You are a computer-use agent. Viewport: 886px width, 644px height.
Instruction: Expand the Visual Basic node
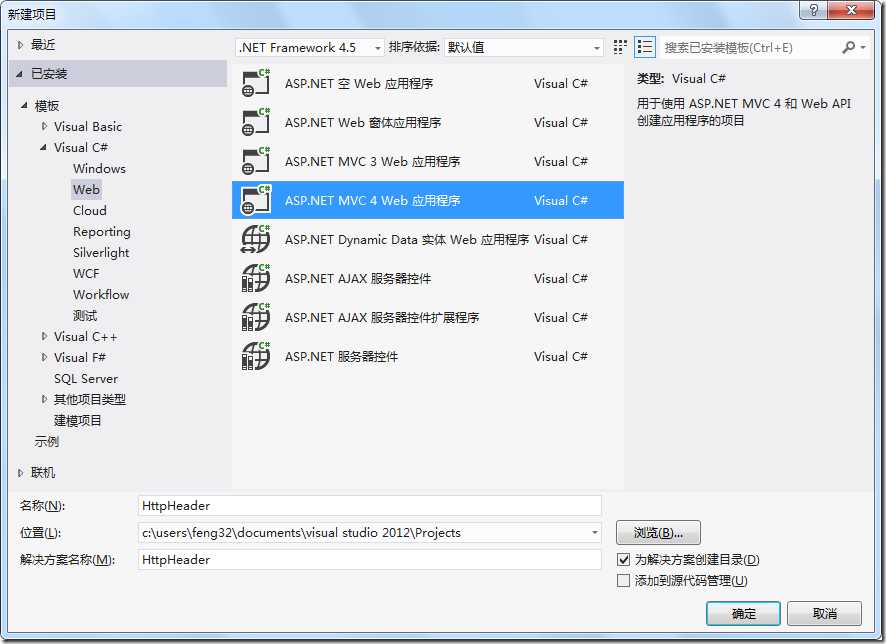(x=44, y=126)
